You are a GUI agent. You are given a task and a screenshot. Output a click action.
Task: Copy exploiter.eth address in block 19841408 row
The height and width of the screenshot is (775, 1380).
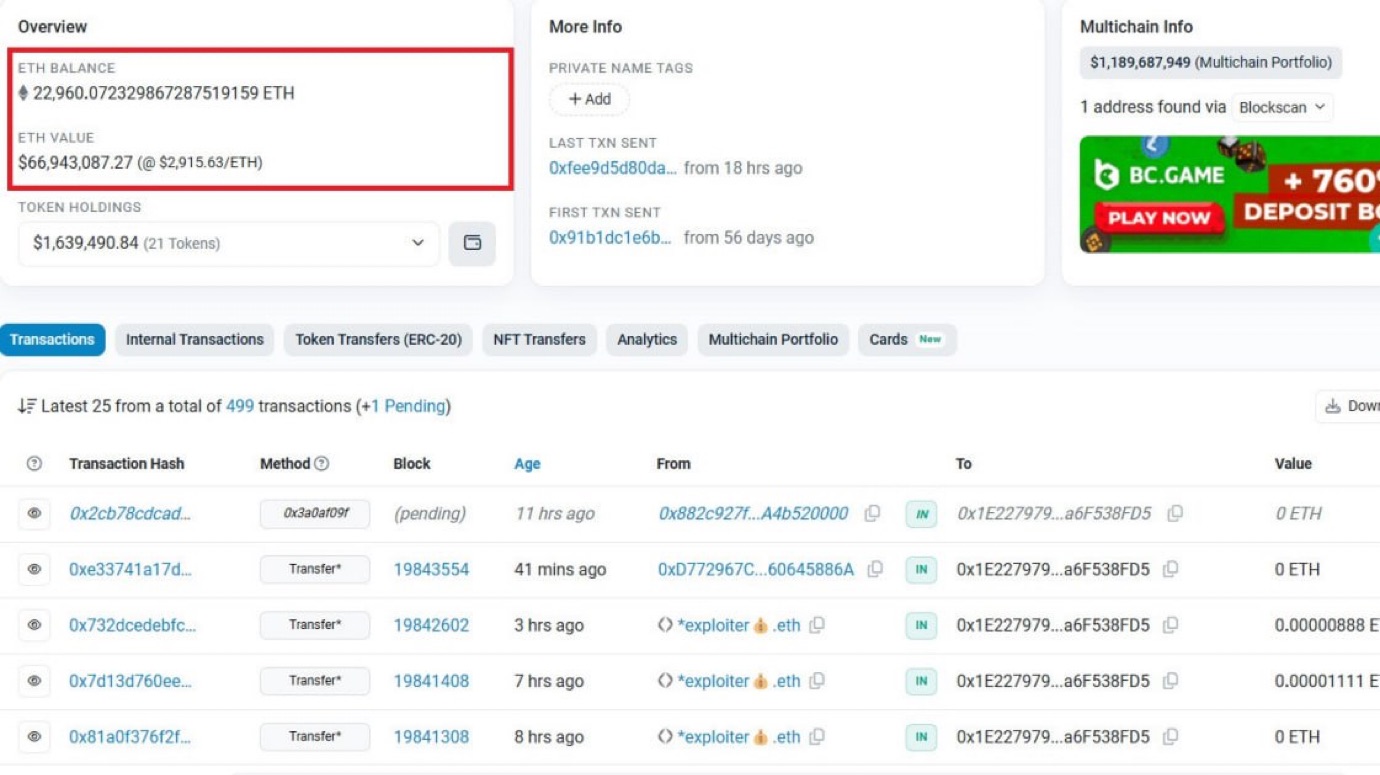point(817,682)
